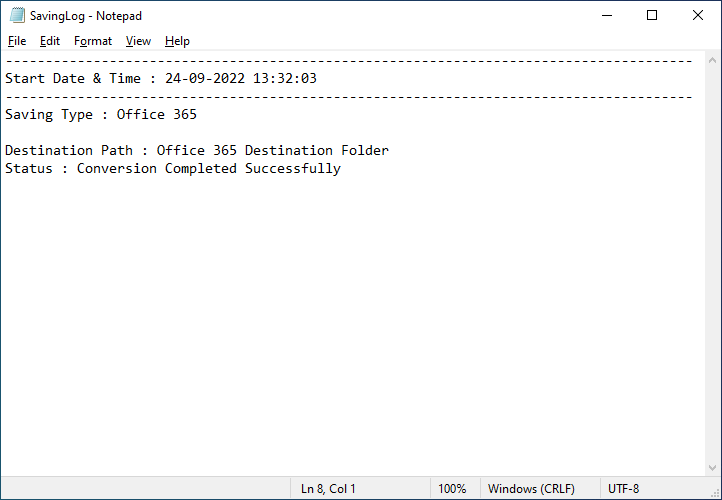Click the scrollbar down arrow

pyautogui.click(x=712, y=468)
